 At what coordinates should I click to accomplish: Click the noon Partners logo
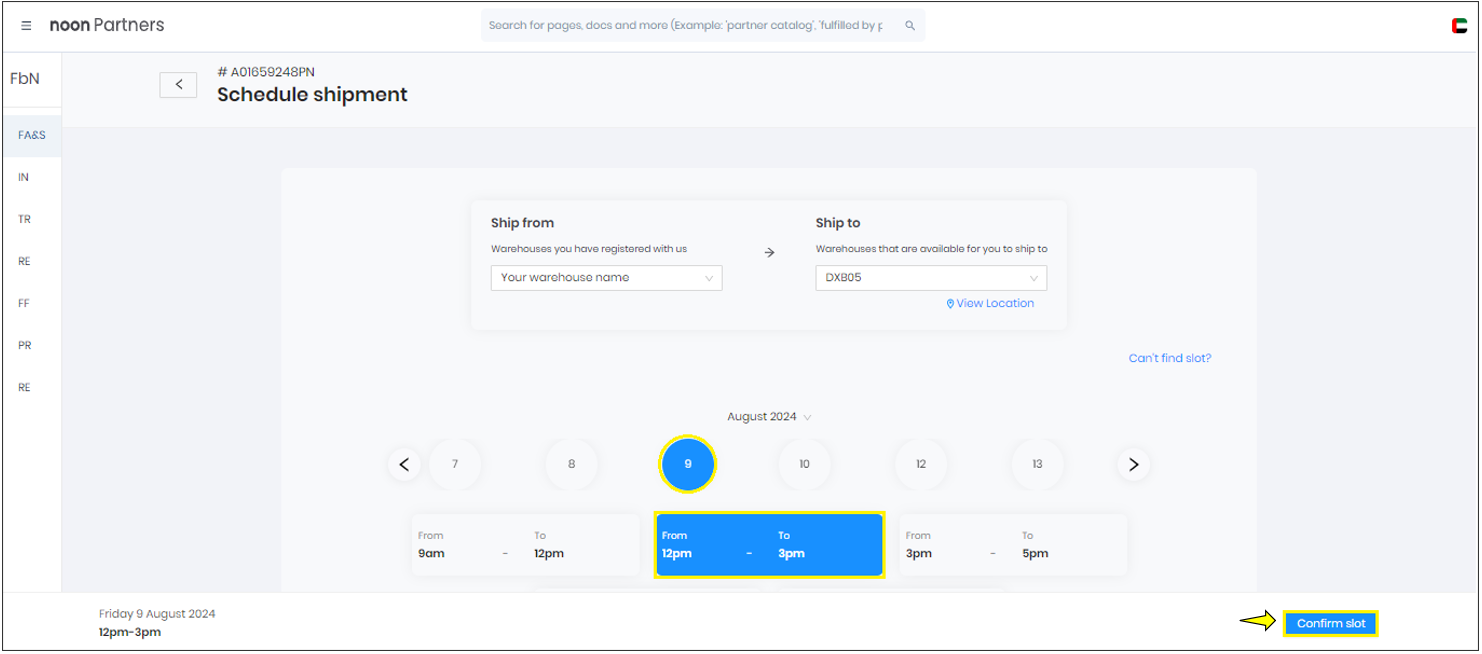click(107, 25)
